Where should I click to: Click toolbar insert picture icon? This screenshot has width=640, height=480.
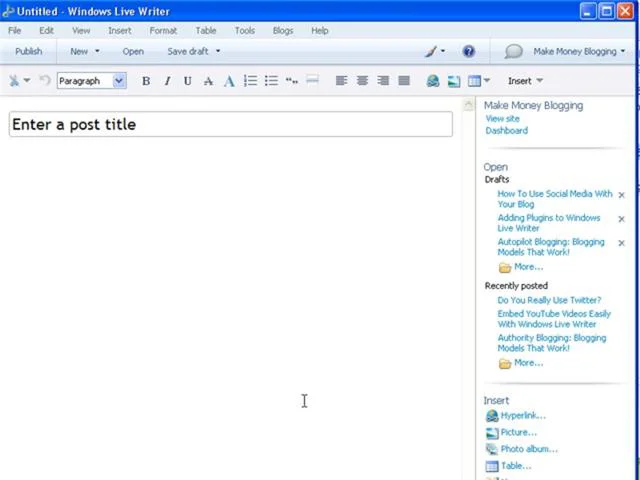(454, 81)
